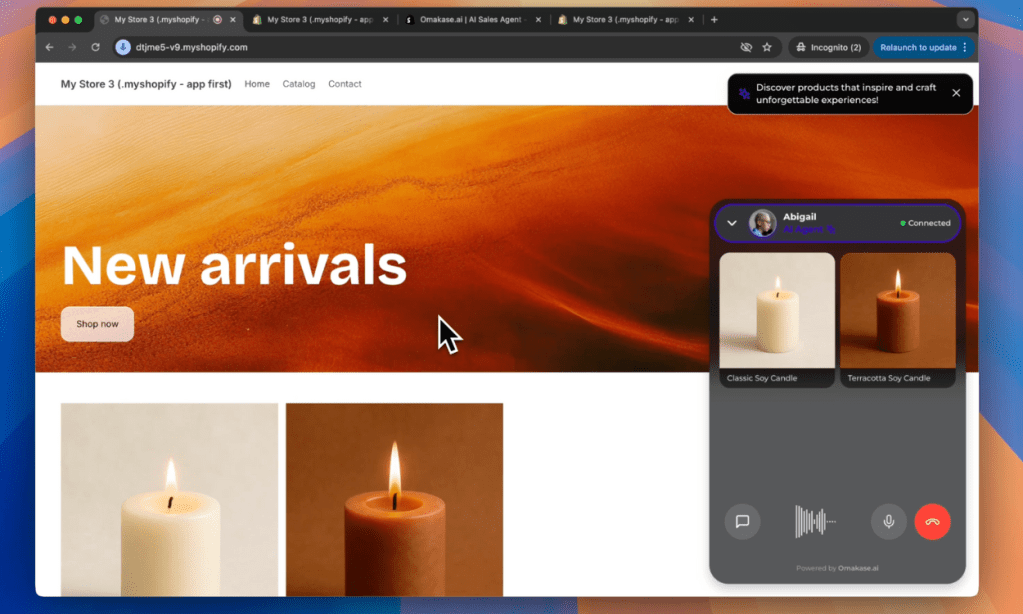Select the Classic Soy Candle card
Viewport: 1023px width, 614px height.
pos(777,319)
